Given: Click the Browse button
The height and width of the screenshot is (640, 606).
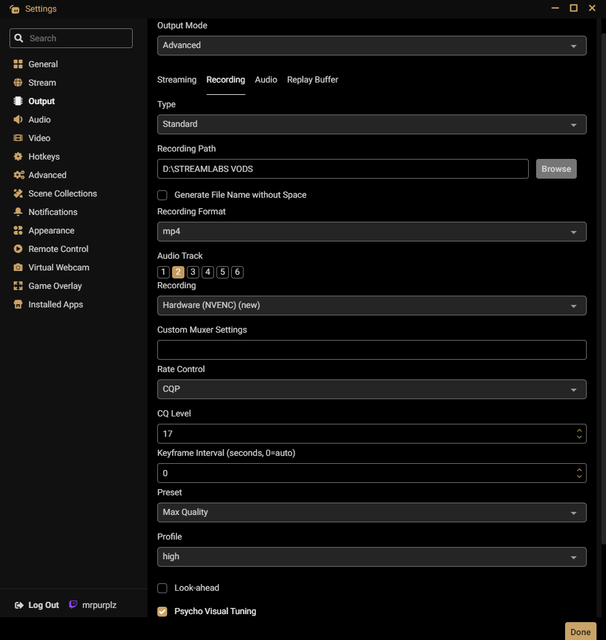Looking at the screenshot, I should (x=556, y=169).
